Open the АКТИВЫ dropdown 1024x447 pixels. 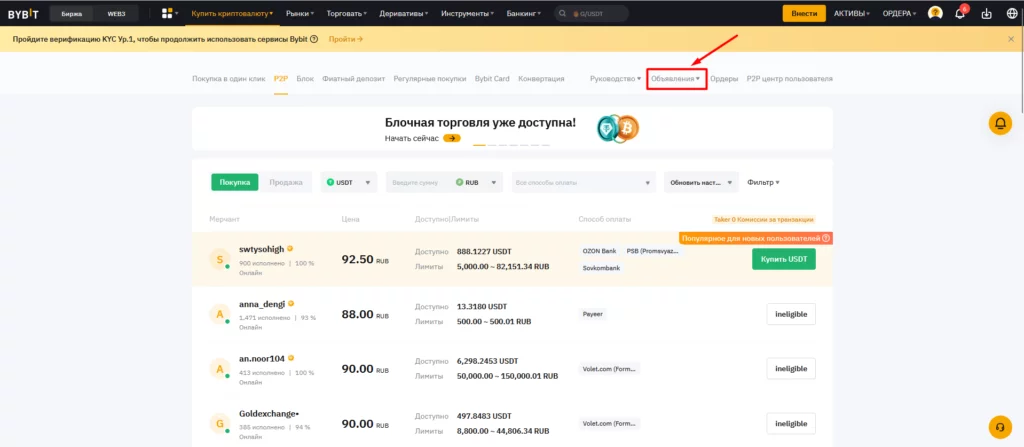[x=852, y=13]
